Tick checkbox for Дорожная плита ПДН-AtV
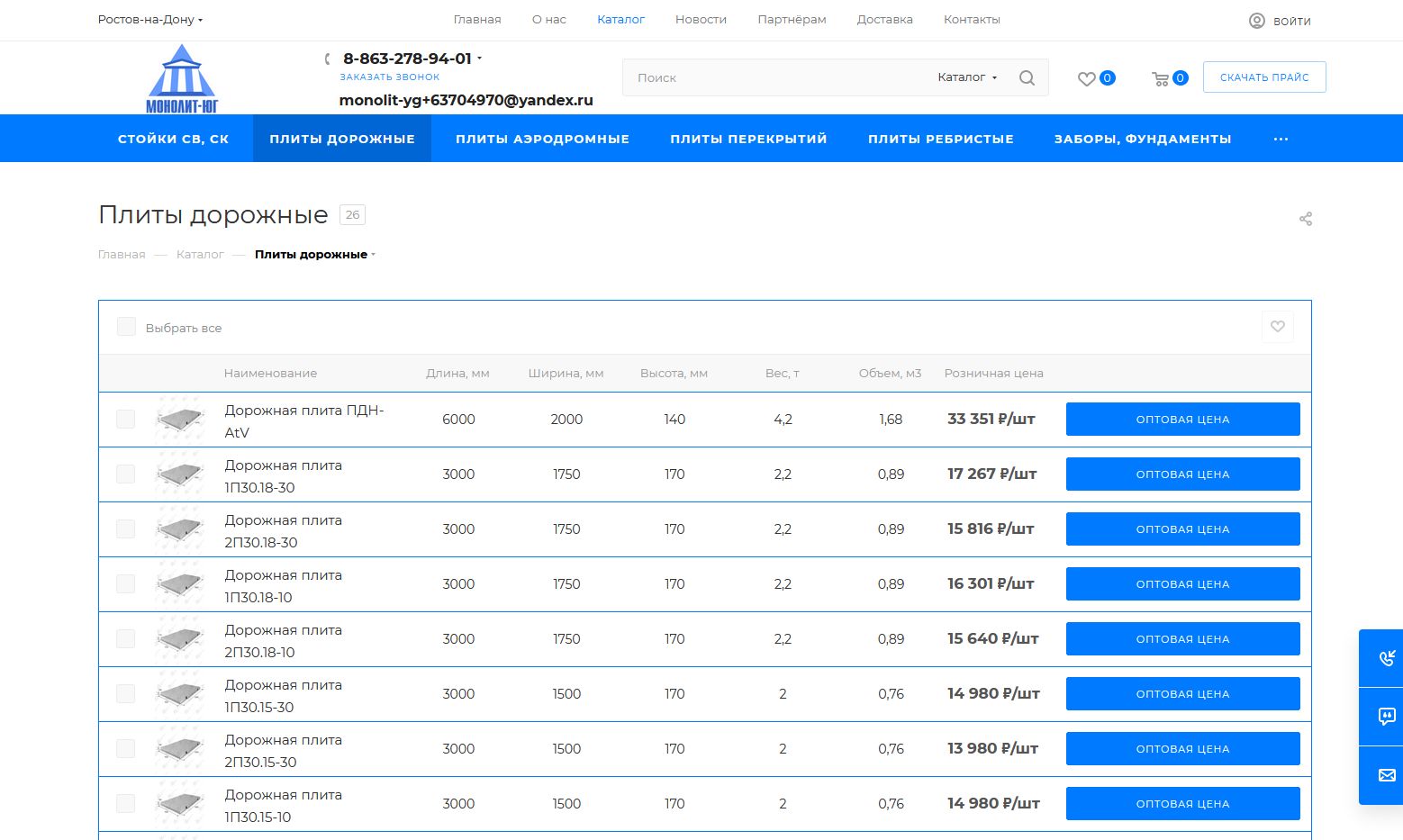 pyautogui.click(x=126, y=420)
